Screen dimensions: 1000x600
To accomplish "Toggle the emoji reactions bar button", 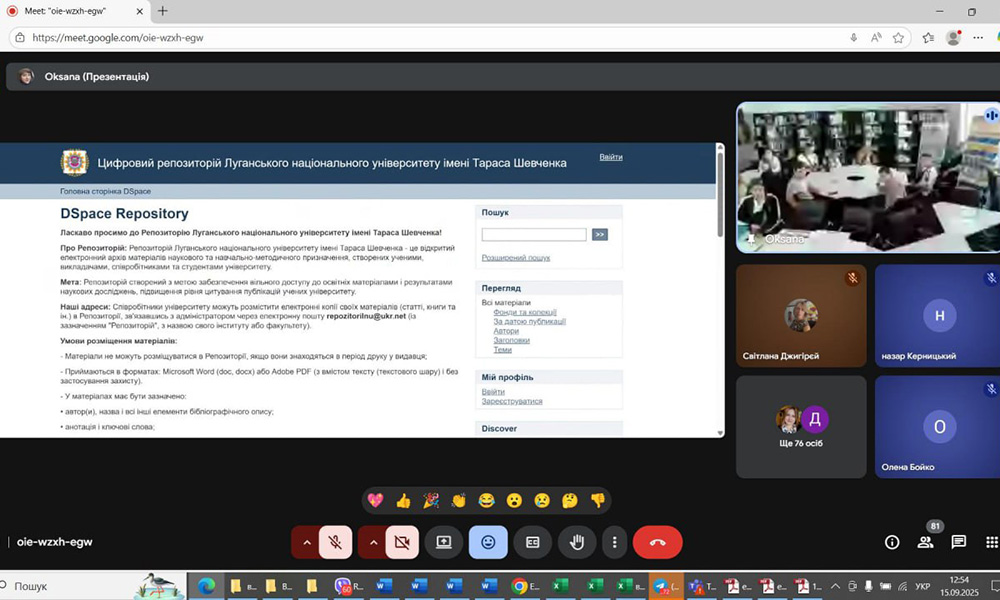I will tap(488, 542).
